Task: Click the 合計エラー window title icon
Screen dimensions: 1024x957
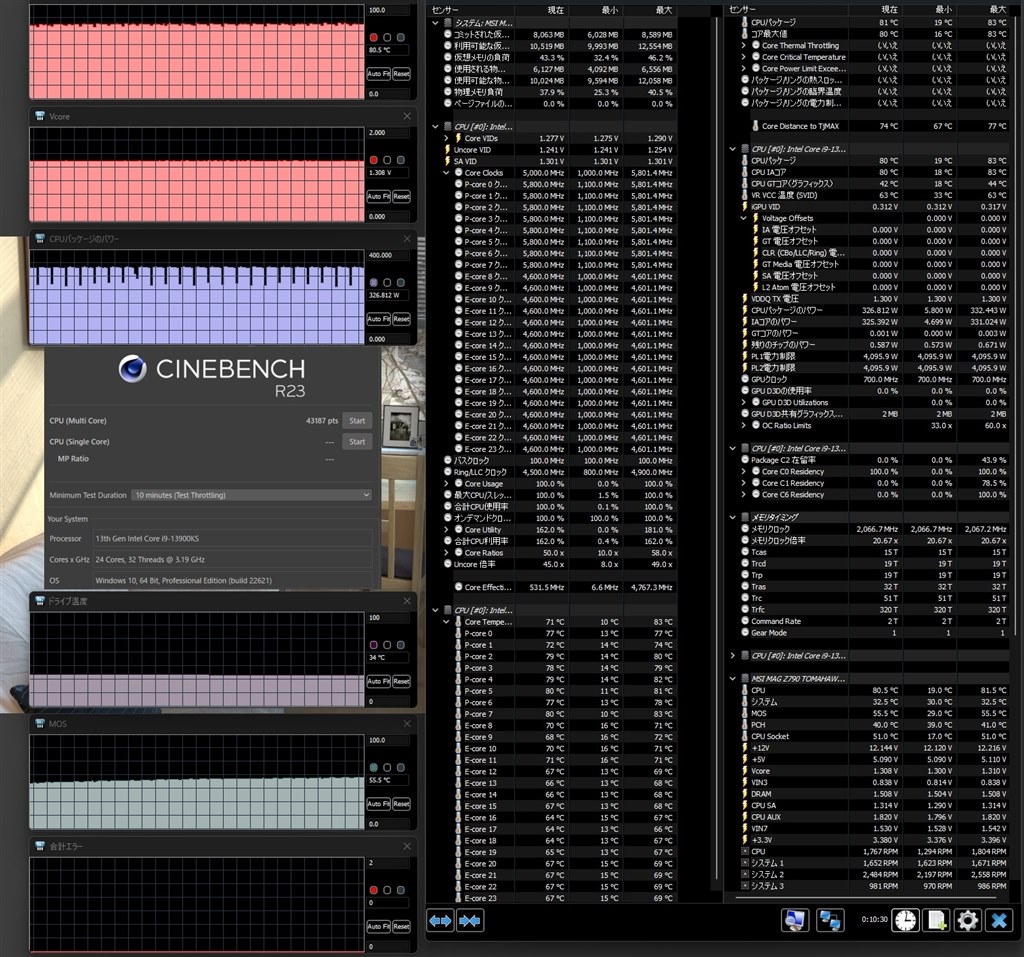Action: click(x=40, y=846)
